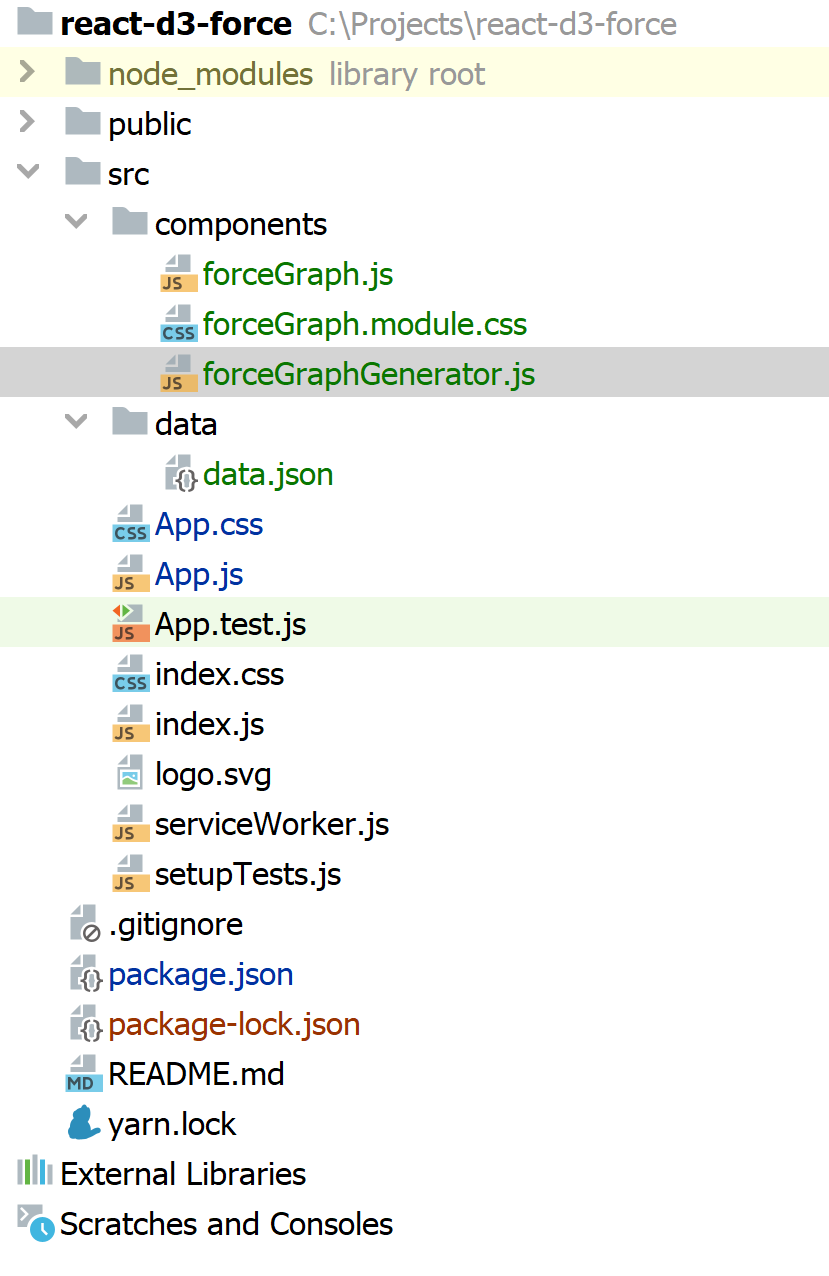Viewport: 829px width, 1276px height.
Task: Click the src folder icon
Action: (x=83, y=172)
